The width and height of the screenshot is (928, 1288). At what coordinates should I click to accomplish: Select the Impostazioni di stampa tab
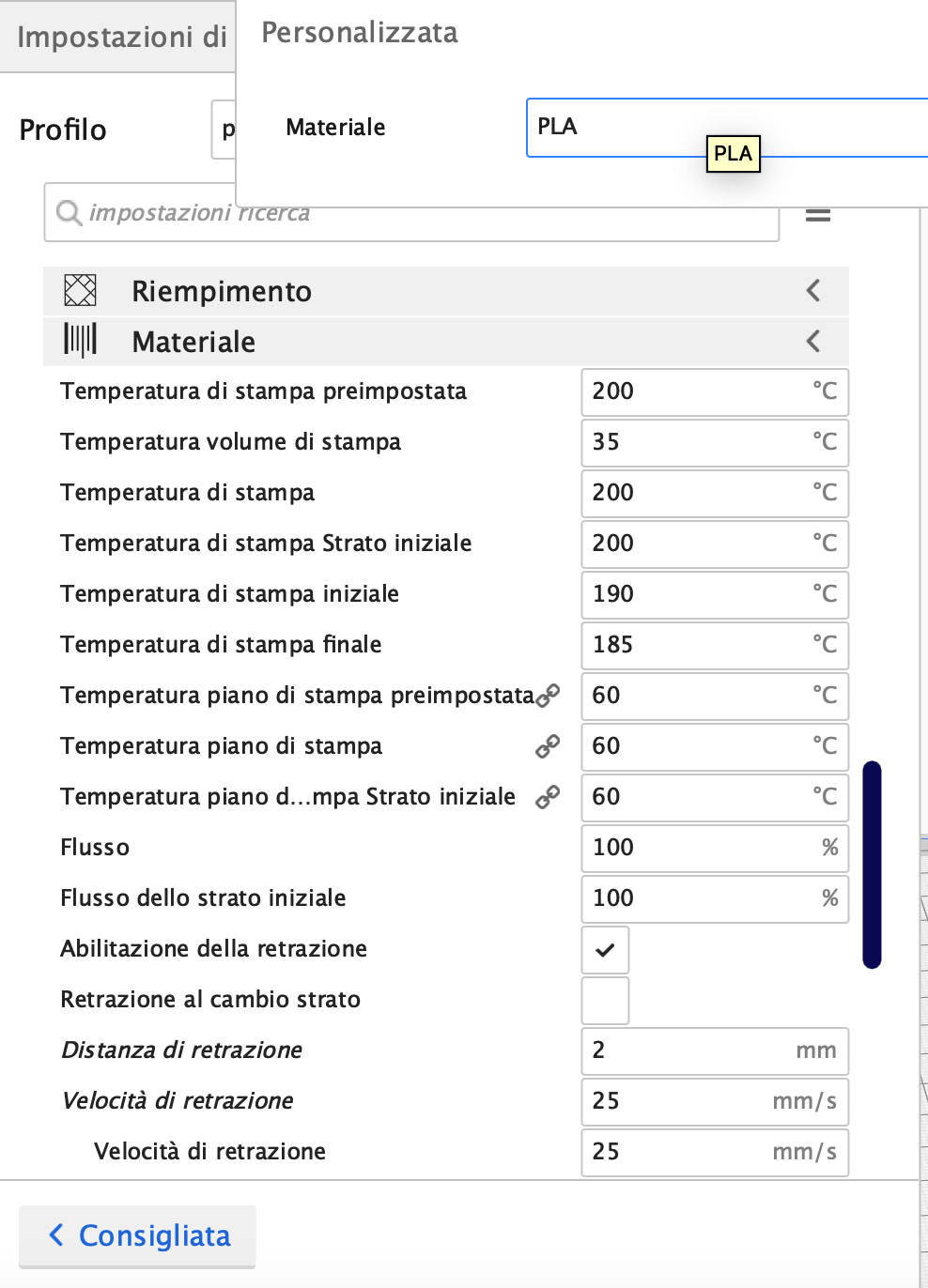(120, 37)
